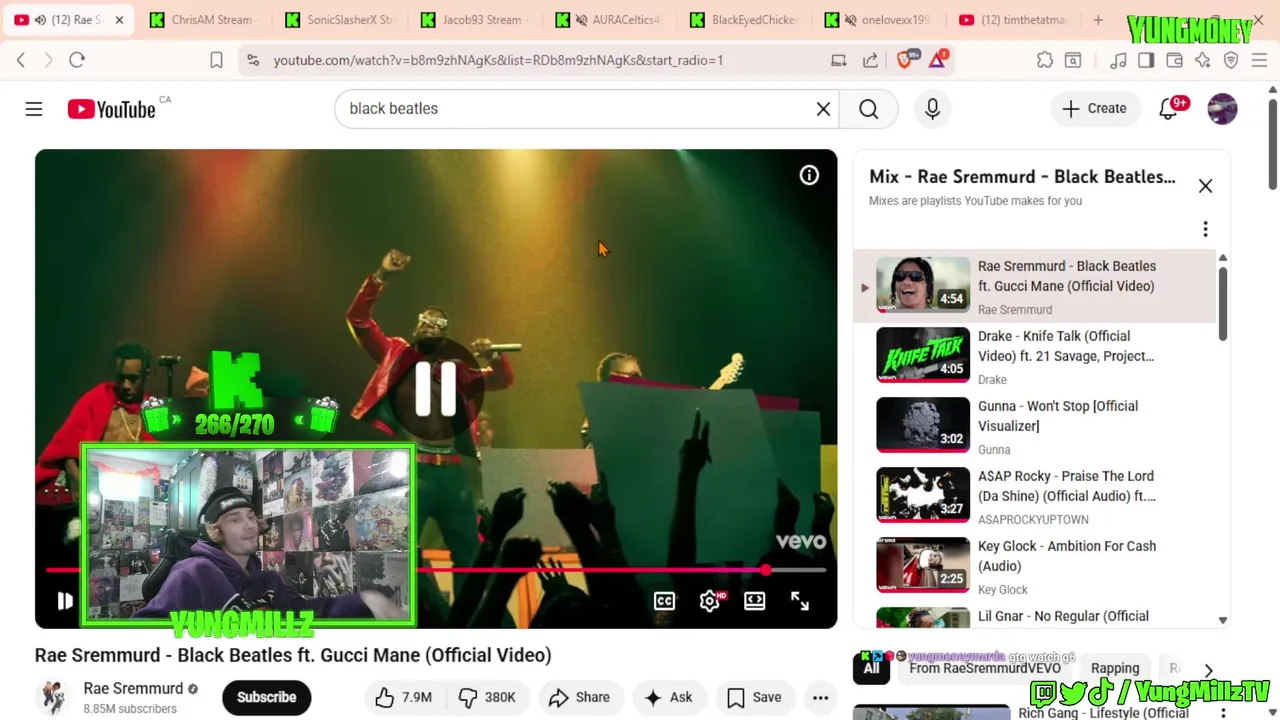Image resolution: width=1280 pixels, height=720 pixels.
Task: Open Brave Rewards triangle icon
Action: click(938, 60)
